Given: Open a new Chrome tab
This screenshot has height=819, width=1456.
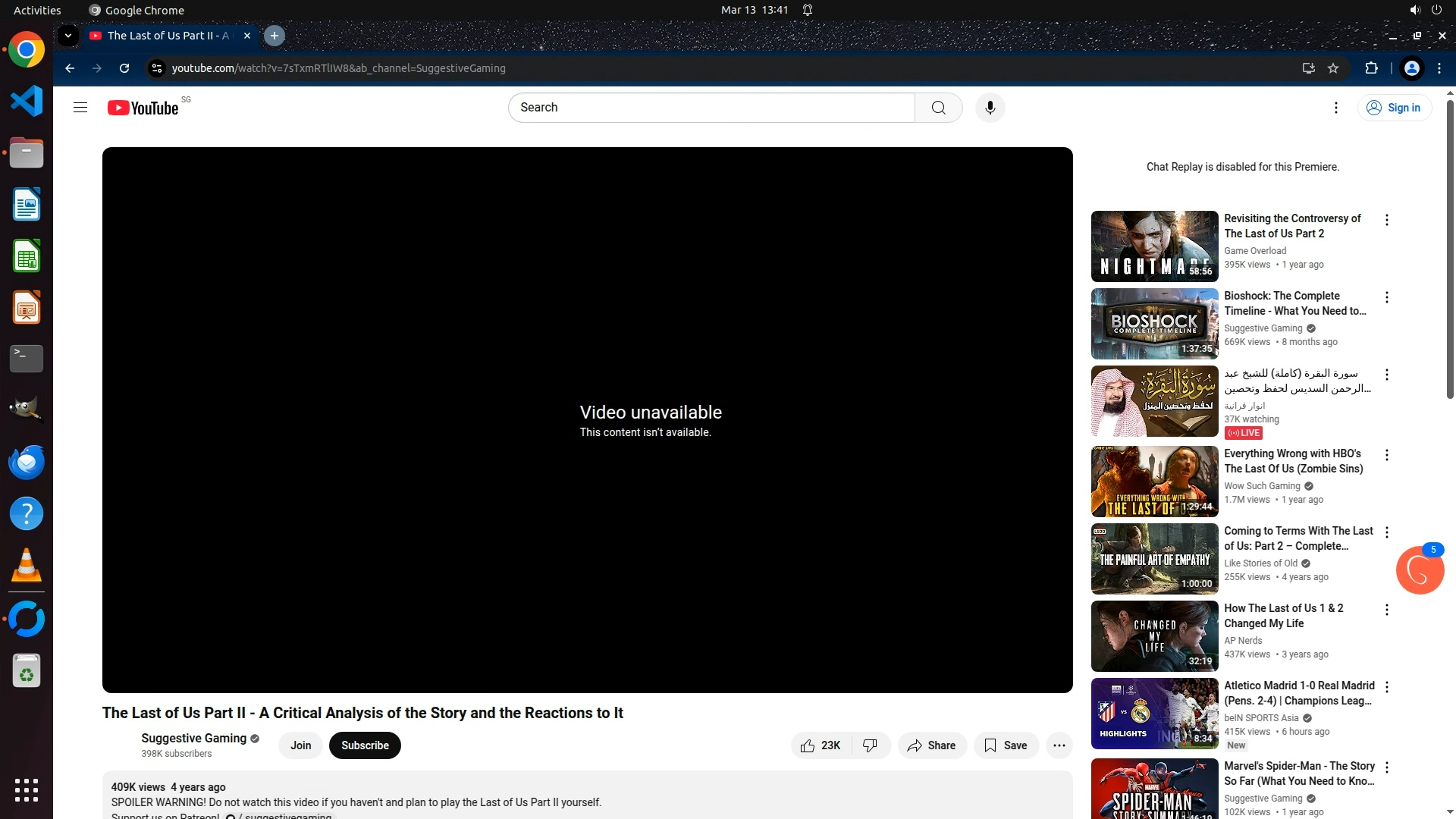Looking at the screenshot, I should [x=275, y=36].
